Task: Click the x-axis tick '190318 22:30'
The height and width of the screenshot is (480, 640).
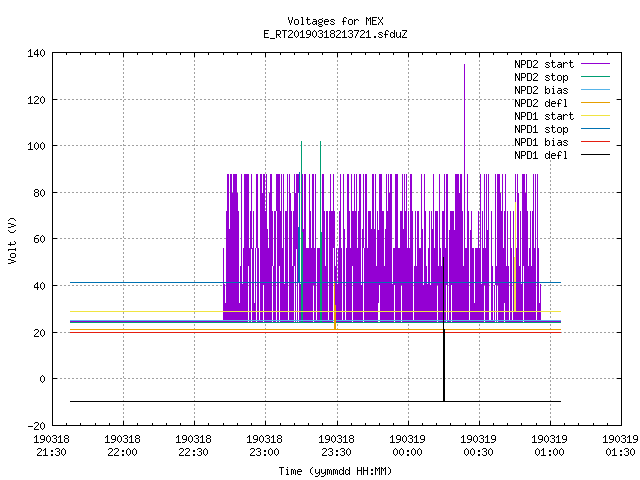Action: point(193,446)
